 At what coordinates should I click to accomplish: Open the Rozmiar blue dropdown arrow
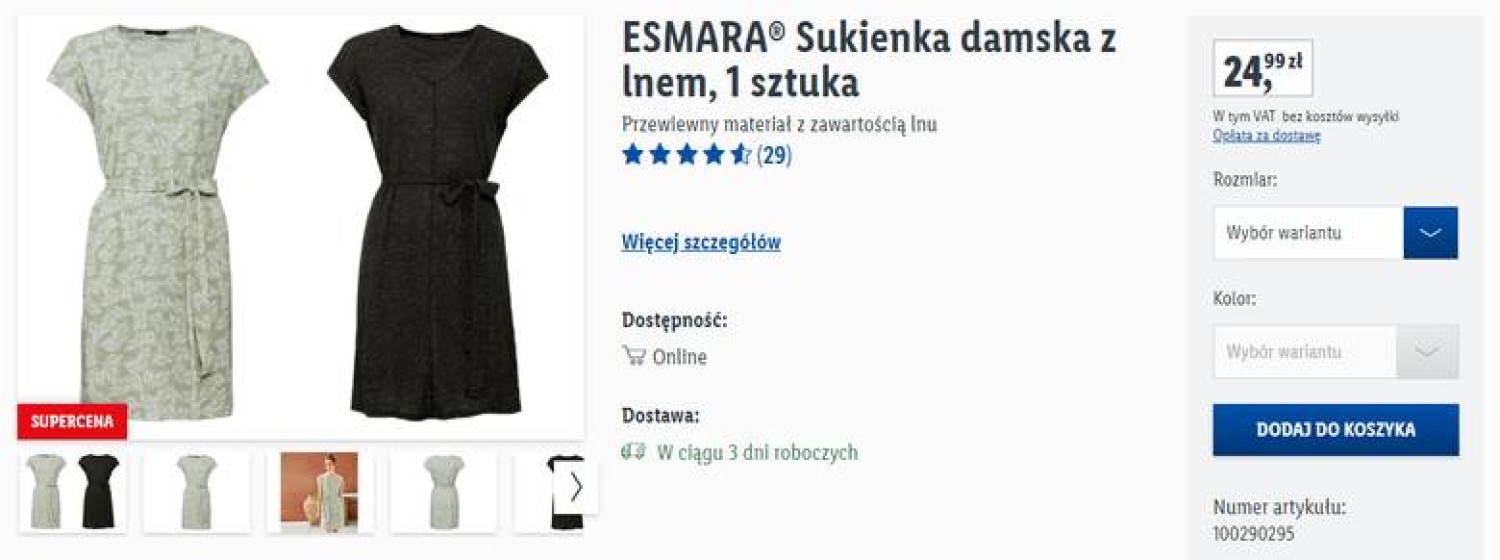(x=1431, y=233)
